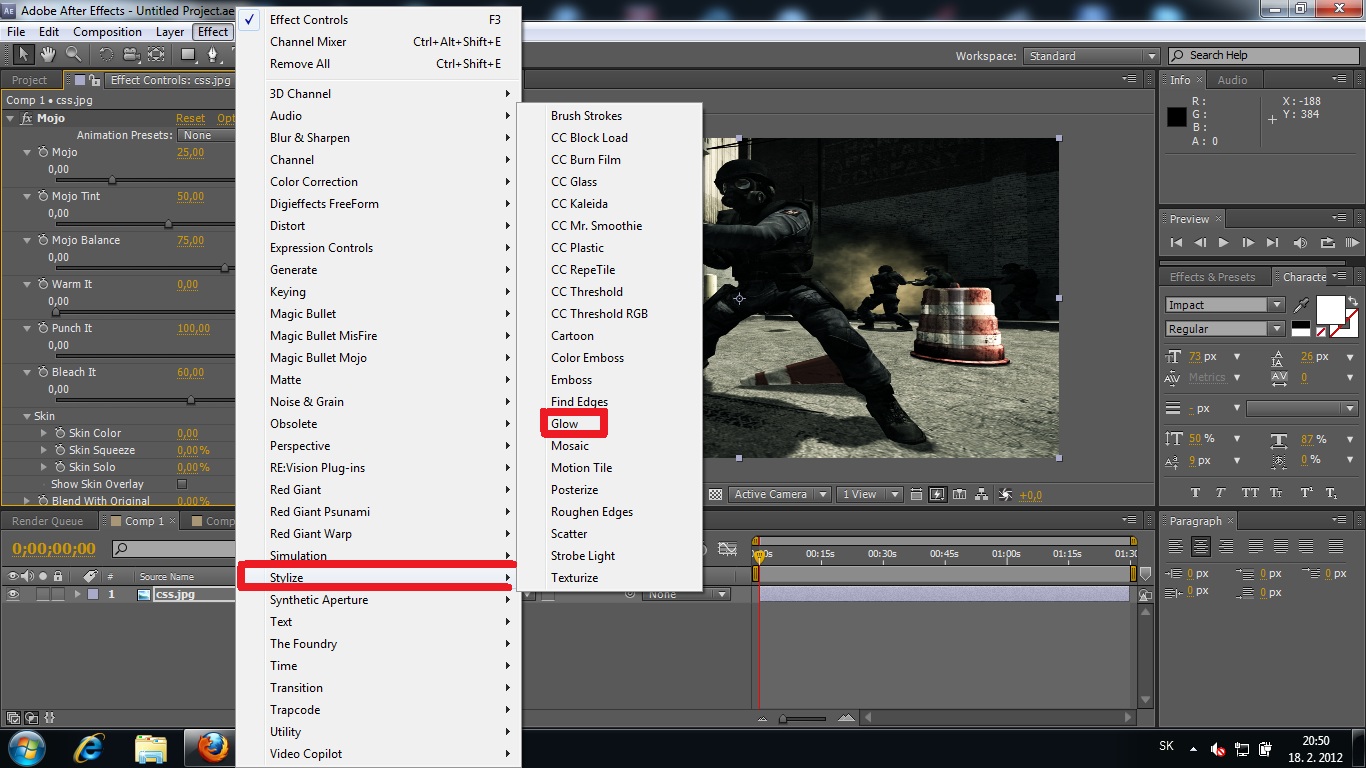Viewport: 1366px width, 768px height.
Task: Select the Unified Camera tool
Action: [131, 54]
